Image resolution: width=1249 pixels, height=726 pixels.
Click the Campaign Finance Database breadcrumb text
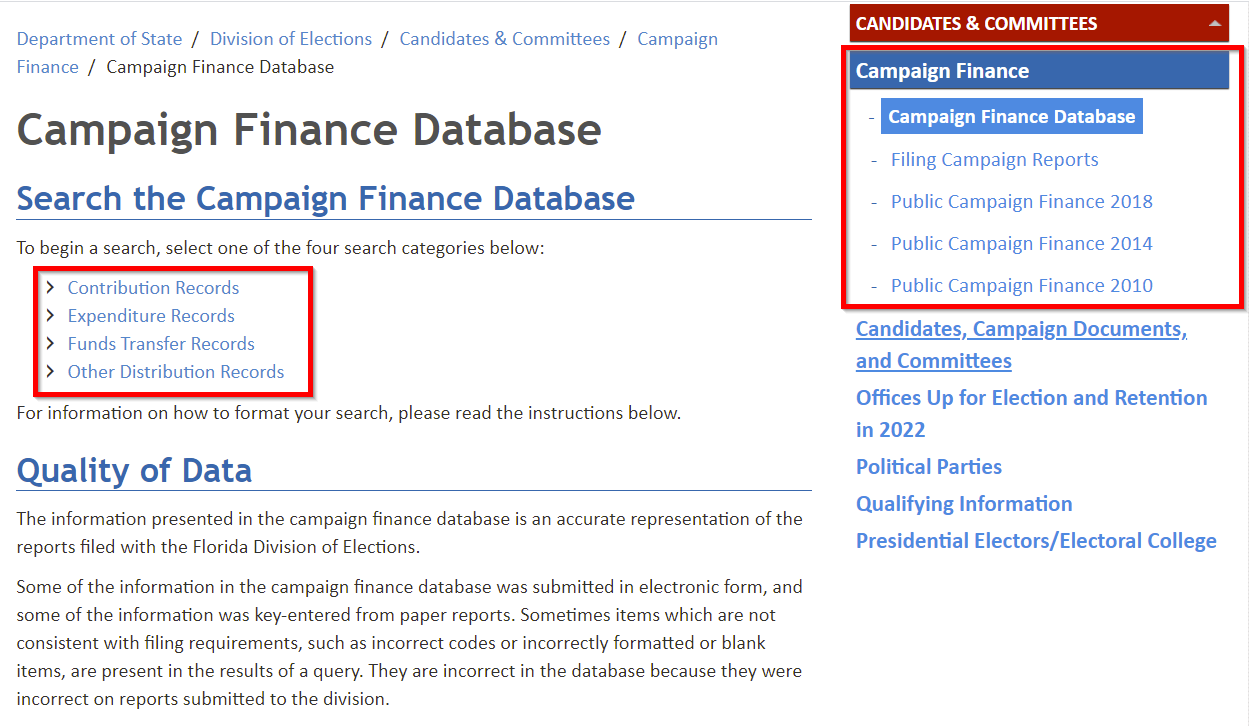(220, 67)
